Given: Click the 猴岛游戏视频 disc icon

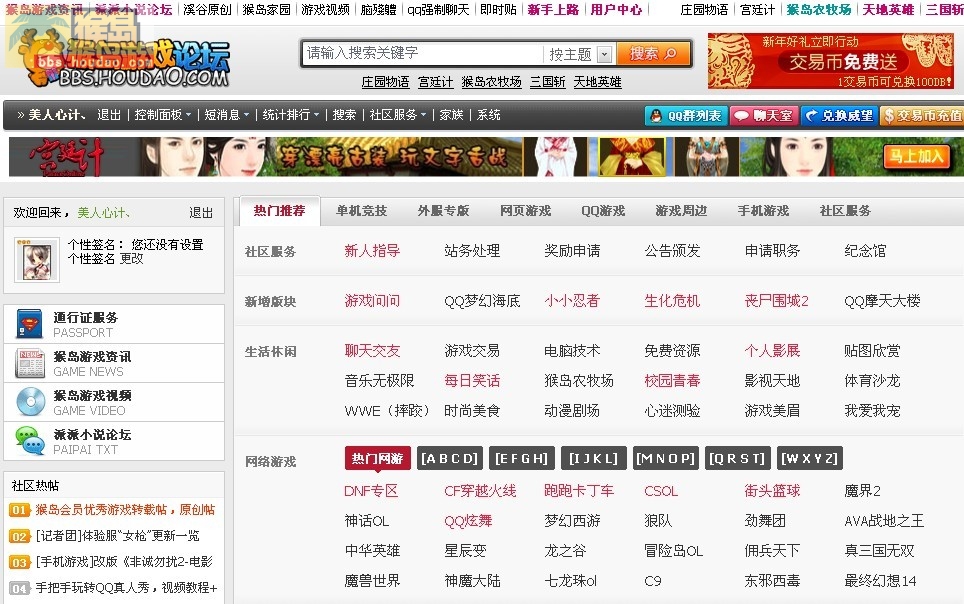Looking at the screenshot, I should pyautogui.click(x=30, y=402).
